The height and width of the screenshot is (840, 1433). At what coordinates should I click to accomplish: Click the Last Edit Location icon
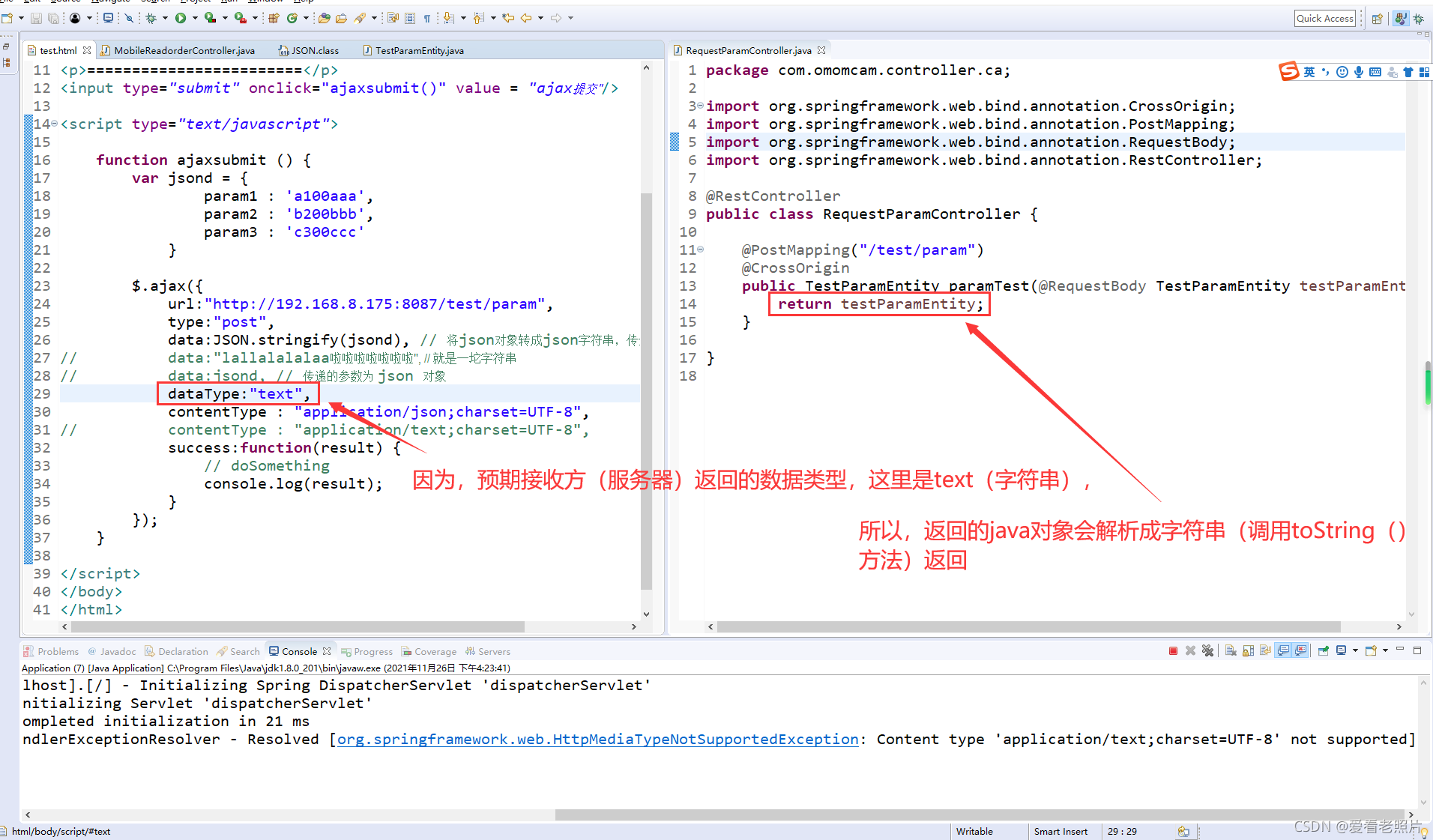(x=508, y=18)
